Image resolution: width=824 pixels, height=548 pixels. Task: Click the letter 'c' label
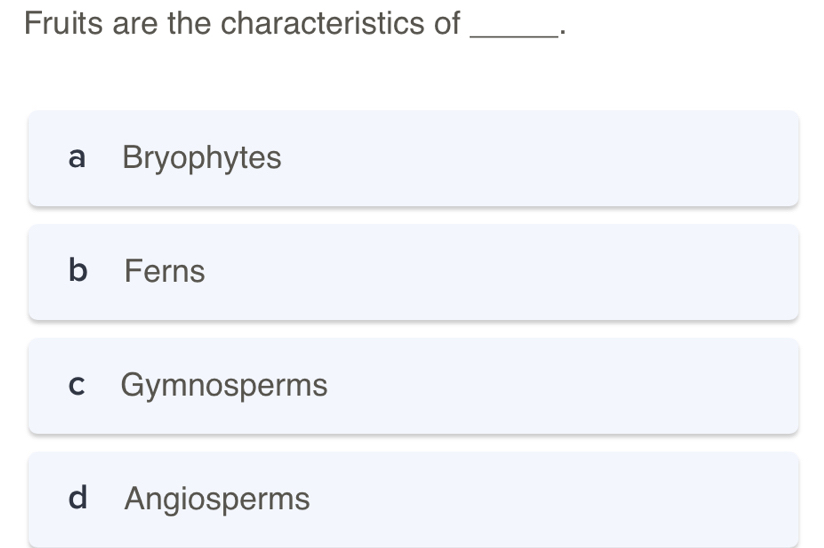pos(77,385)
